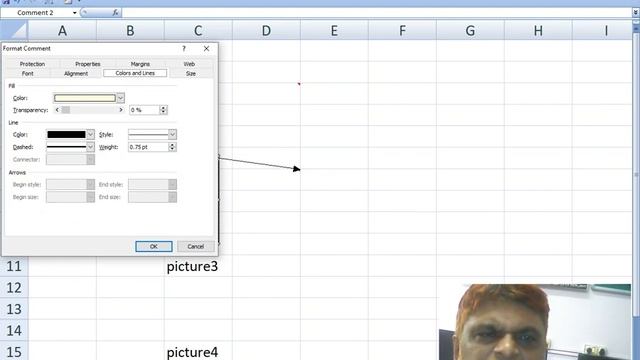
Task: Open the Fill Color dropdown
Action: [x=120, y=98]
